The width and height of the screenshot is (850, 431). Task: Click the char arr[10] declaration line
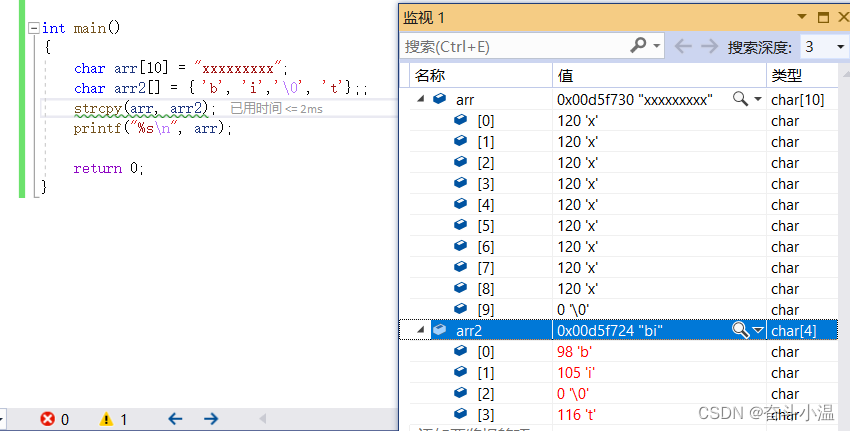(181, 68)
